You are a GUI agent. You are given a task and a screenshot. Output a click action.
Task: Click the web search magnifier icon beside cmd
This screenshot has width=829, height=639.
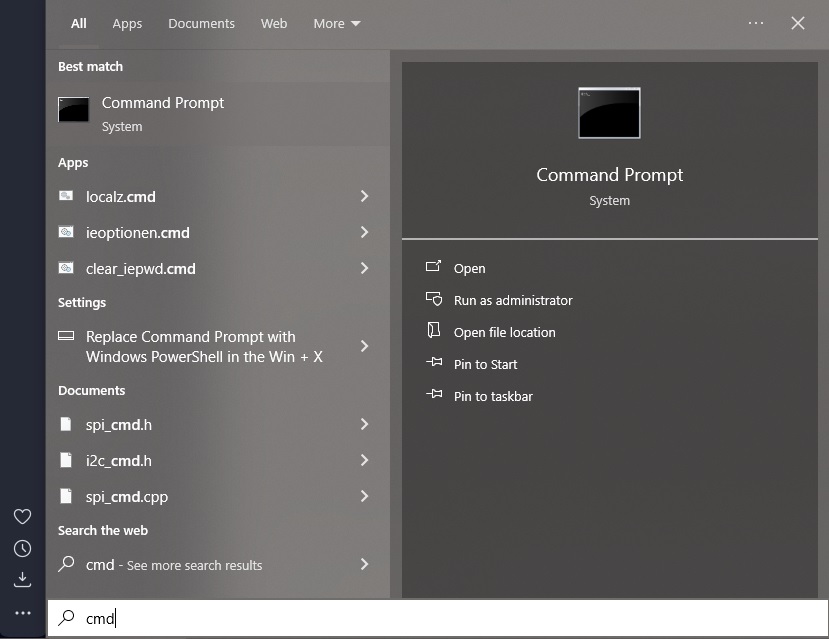[66, 564]
